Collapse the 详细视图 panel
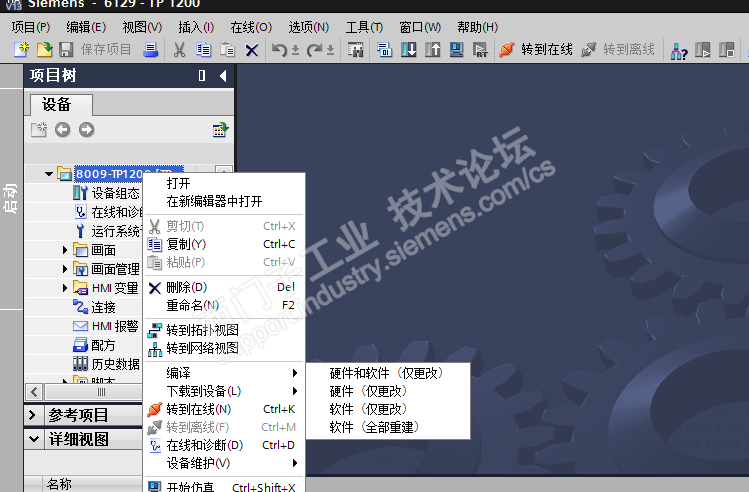 (34, 439)
